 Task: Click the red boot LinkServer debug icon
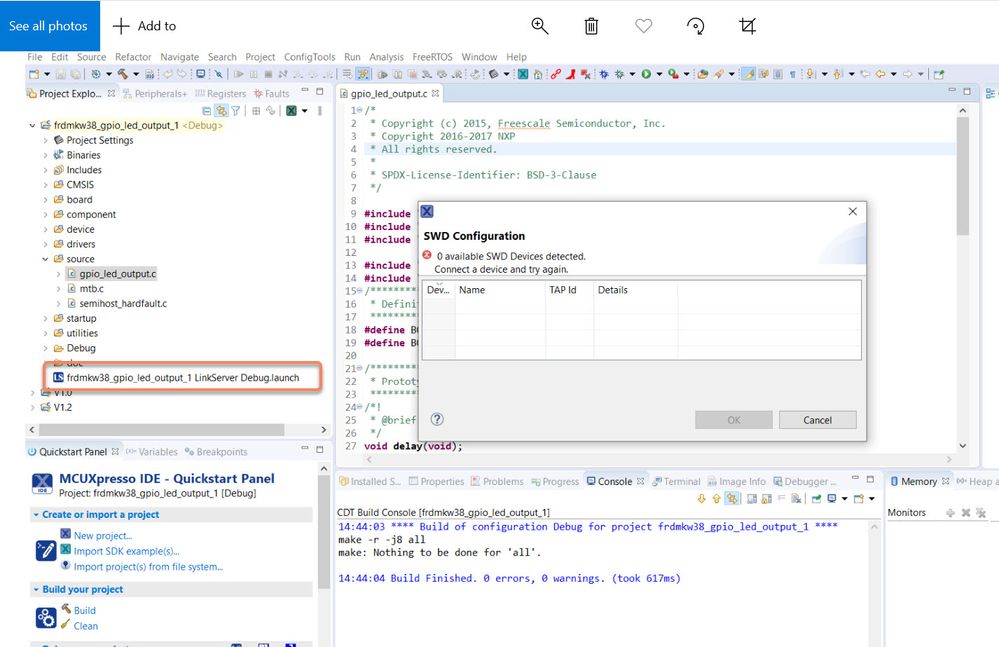[570, 74]
